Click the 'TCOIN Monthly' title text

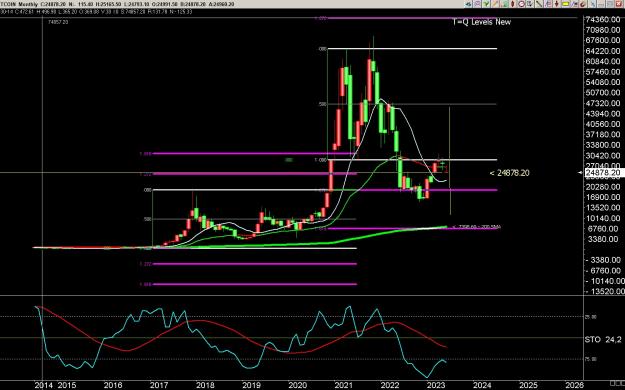tap(19, 4)
